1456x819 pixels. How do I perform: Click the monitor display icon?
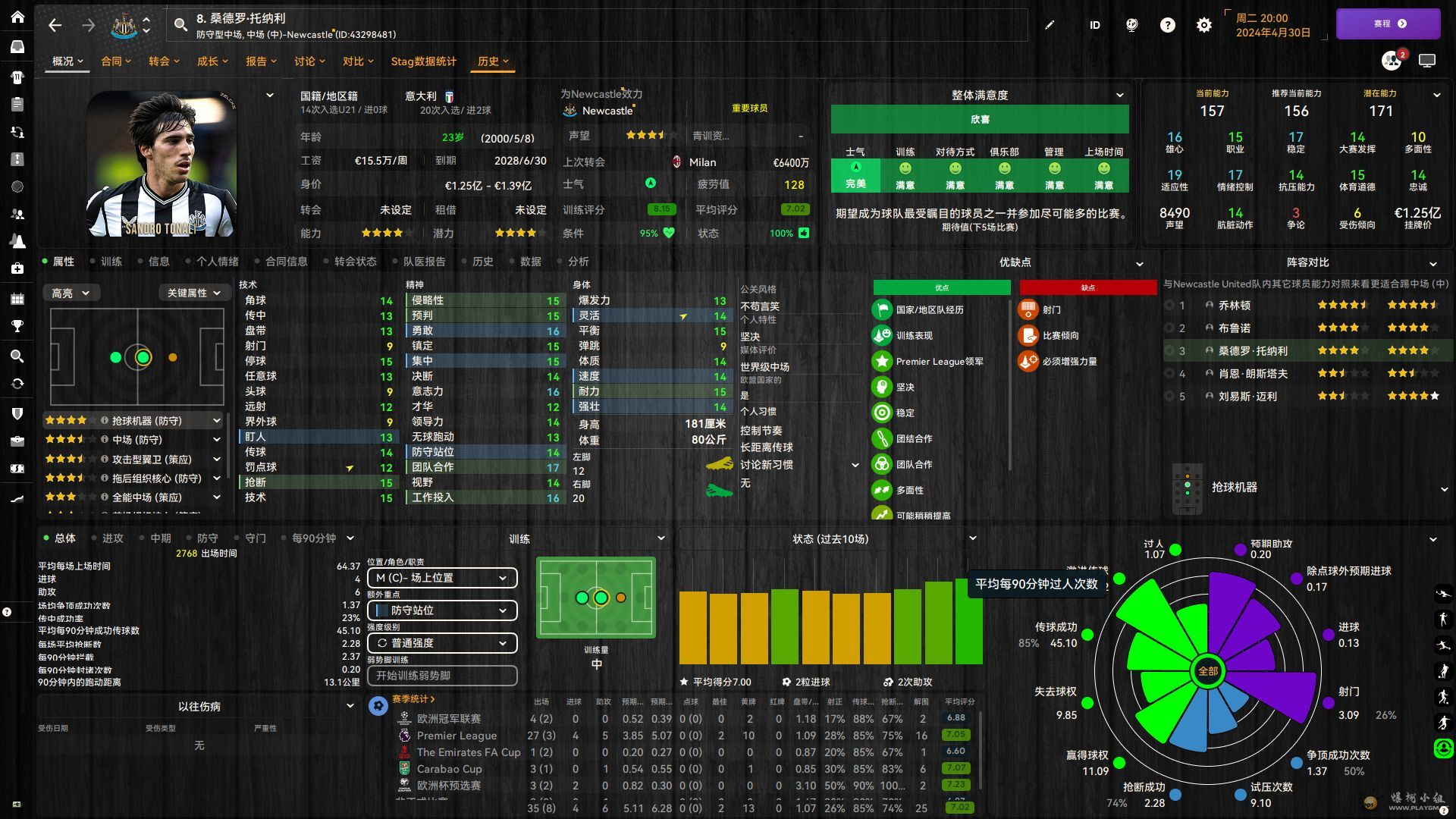pyautogui.click(x=1427, y=61)
